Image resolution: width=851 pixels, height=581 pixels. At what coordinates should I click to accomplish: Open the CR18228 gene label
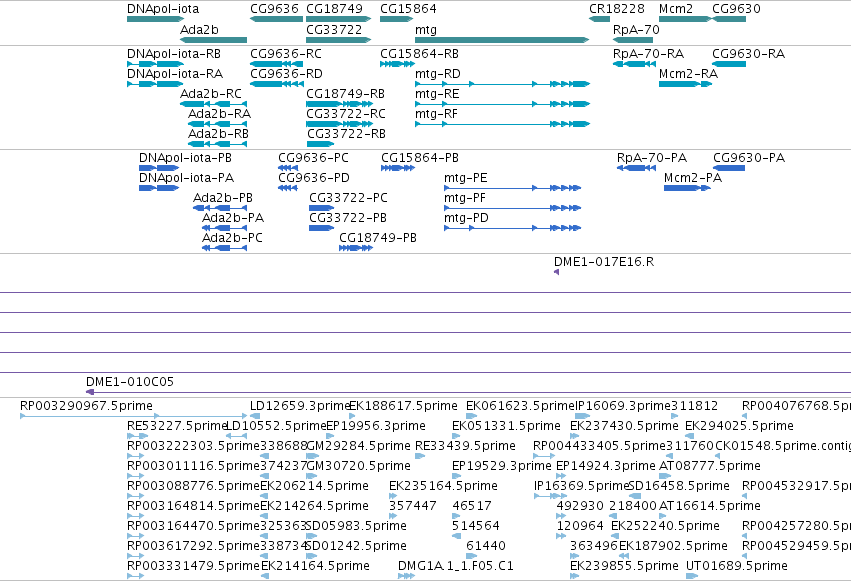point(617,9)
